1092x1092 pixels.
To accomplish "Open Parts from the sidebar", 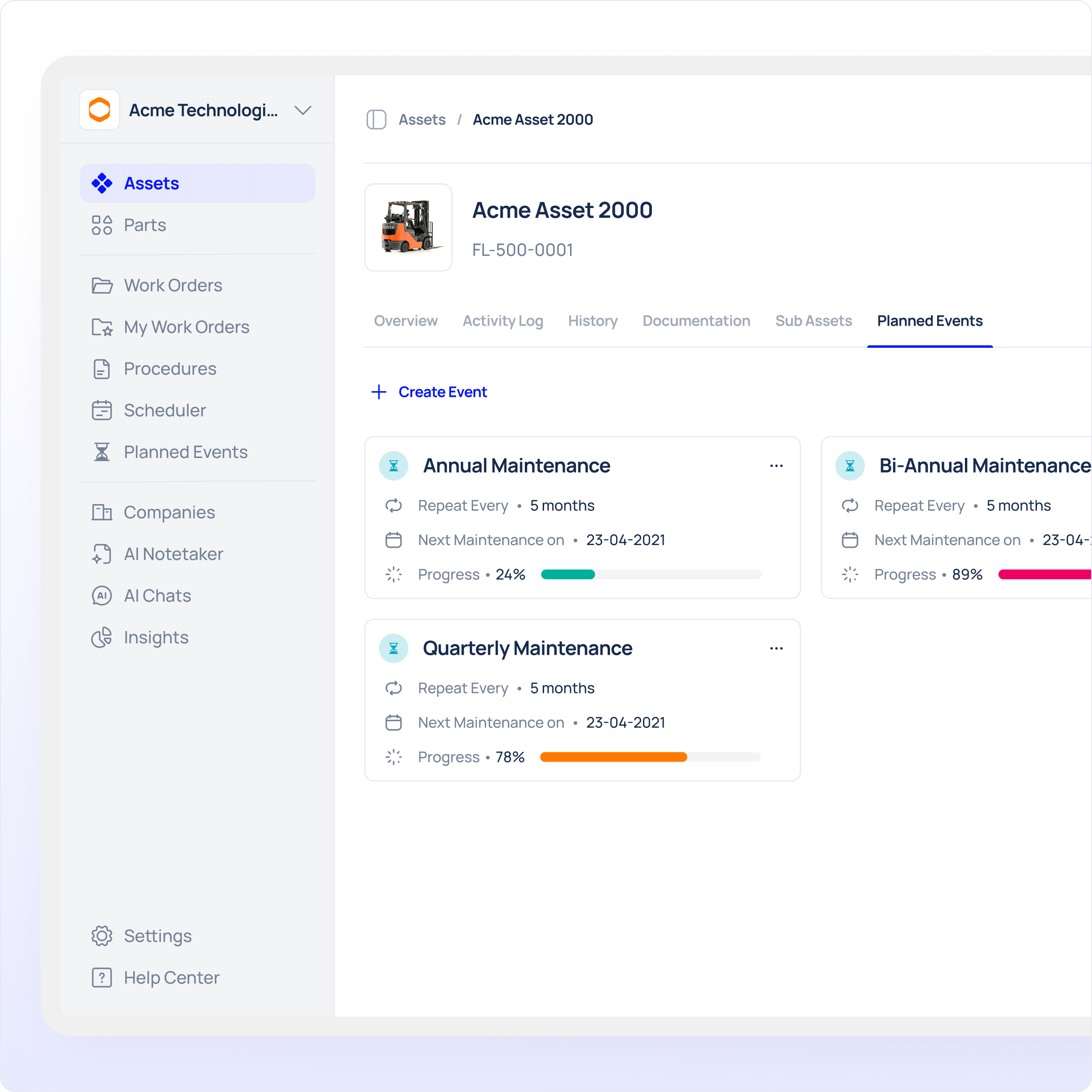I will (145, 225).
